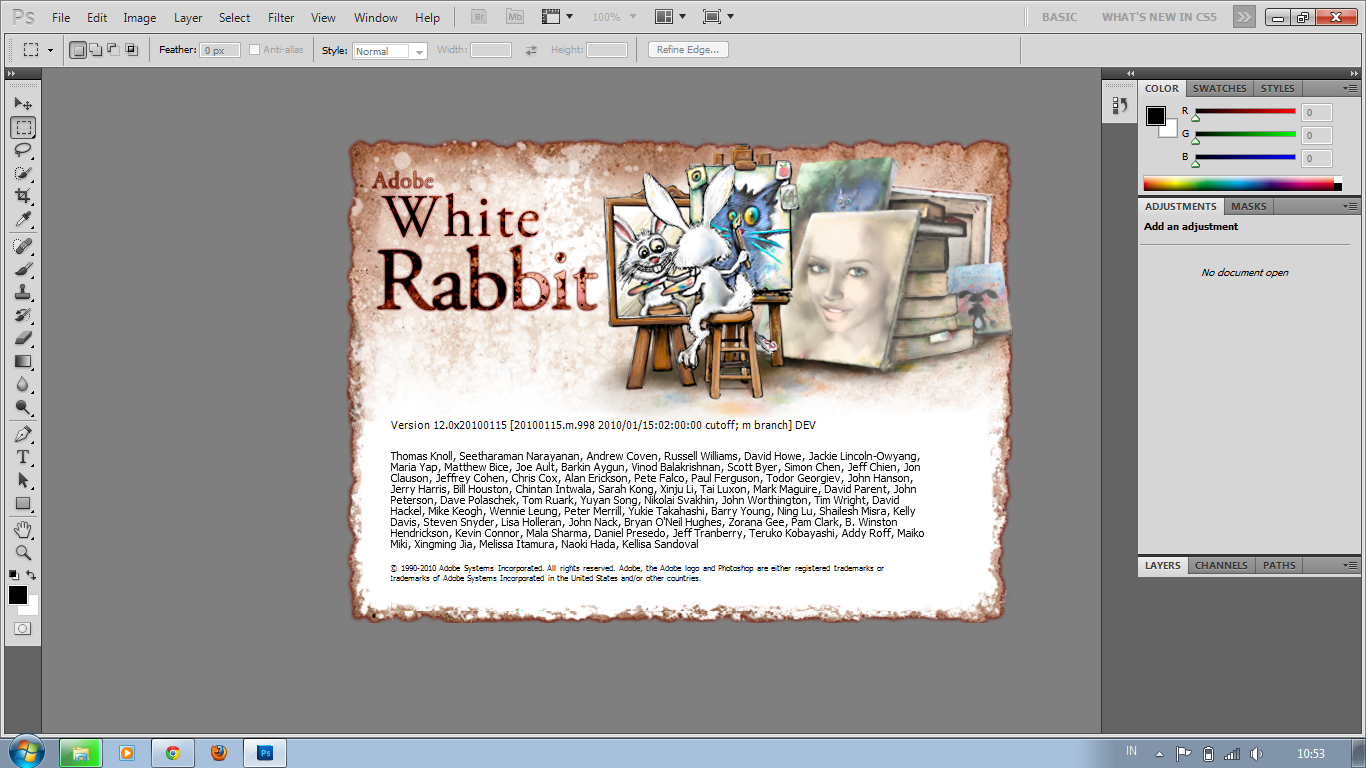Select the Quick Selection tool
Viewport: 1366px width, 768px height.
tap(23, 173)
